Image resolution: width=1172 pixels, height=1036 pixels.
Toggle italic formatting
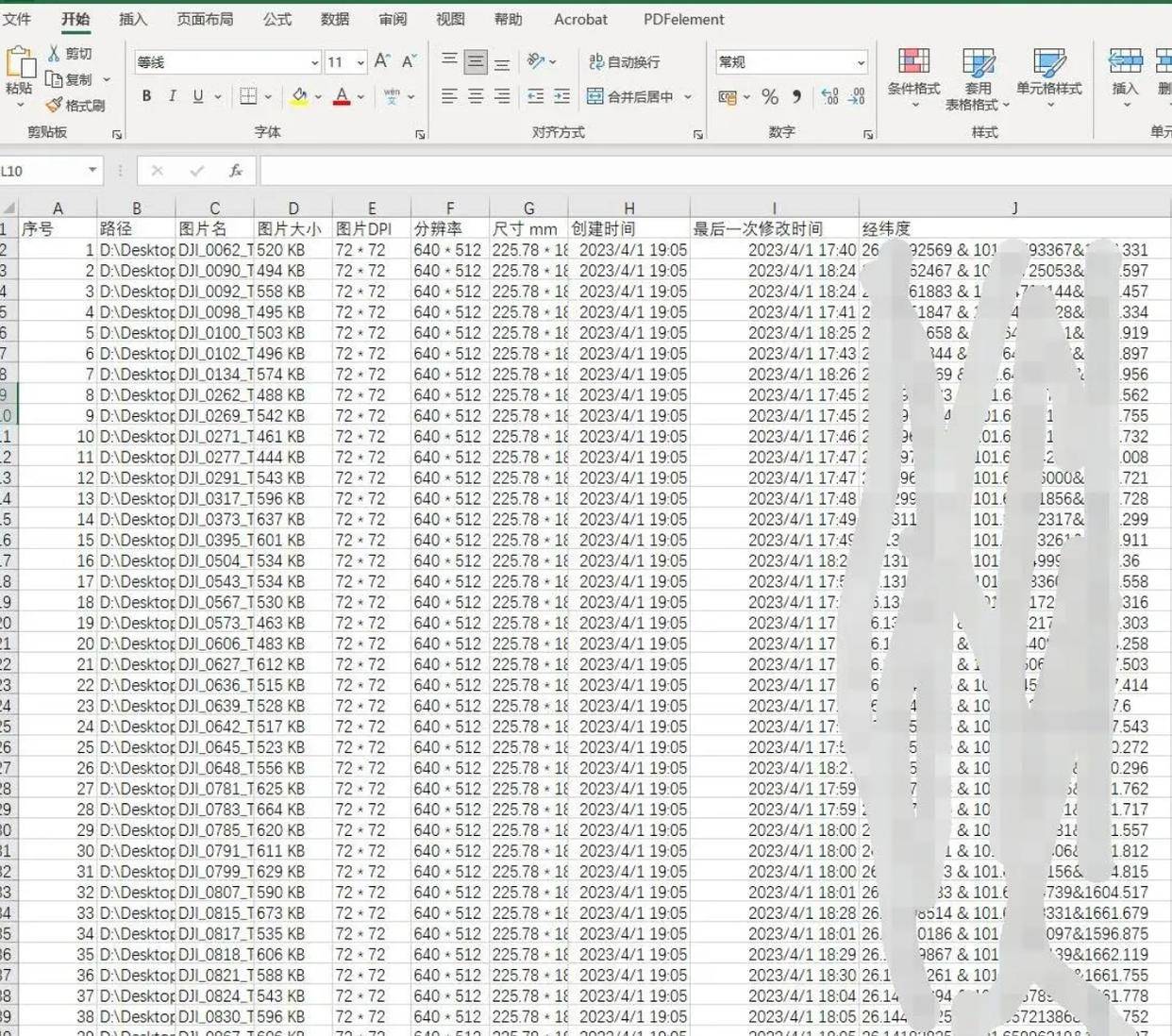pyautogui.click(x=172, y=96)
